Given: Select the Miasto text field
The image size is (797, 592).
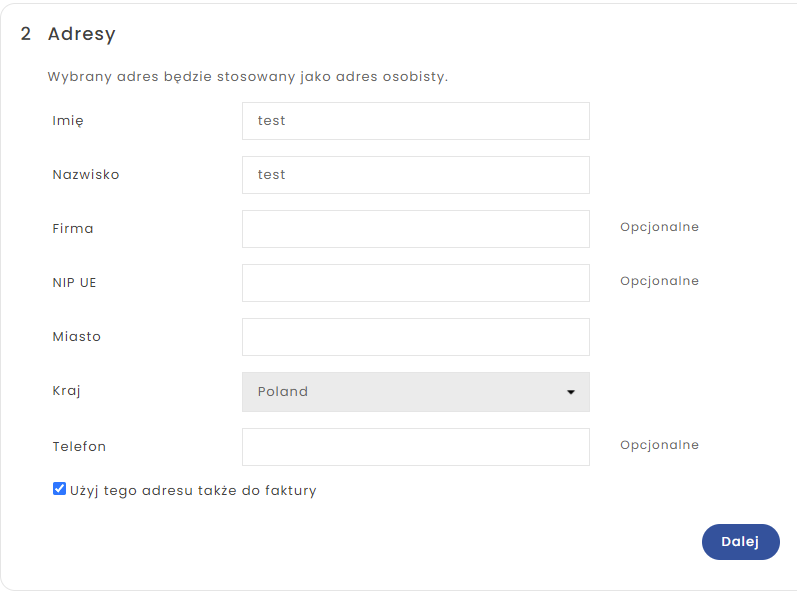Looking at the screenshot, I should pyautogui.click(x=415, y=337).
